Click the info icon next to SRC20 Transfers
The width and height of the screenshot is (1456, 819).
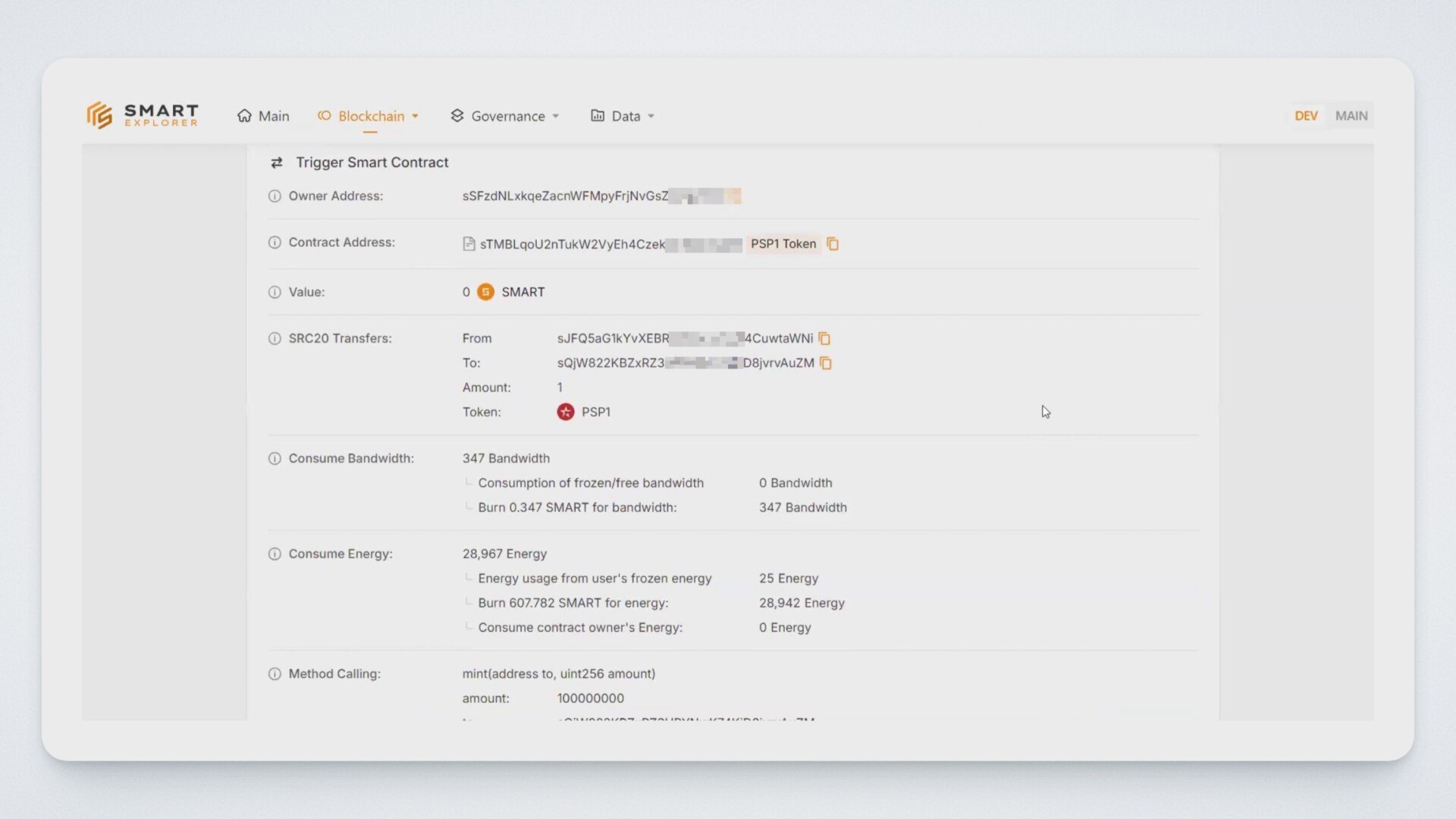tap(275, 339)
